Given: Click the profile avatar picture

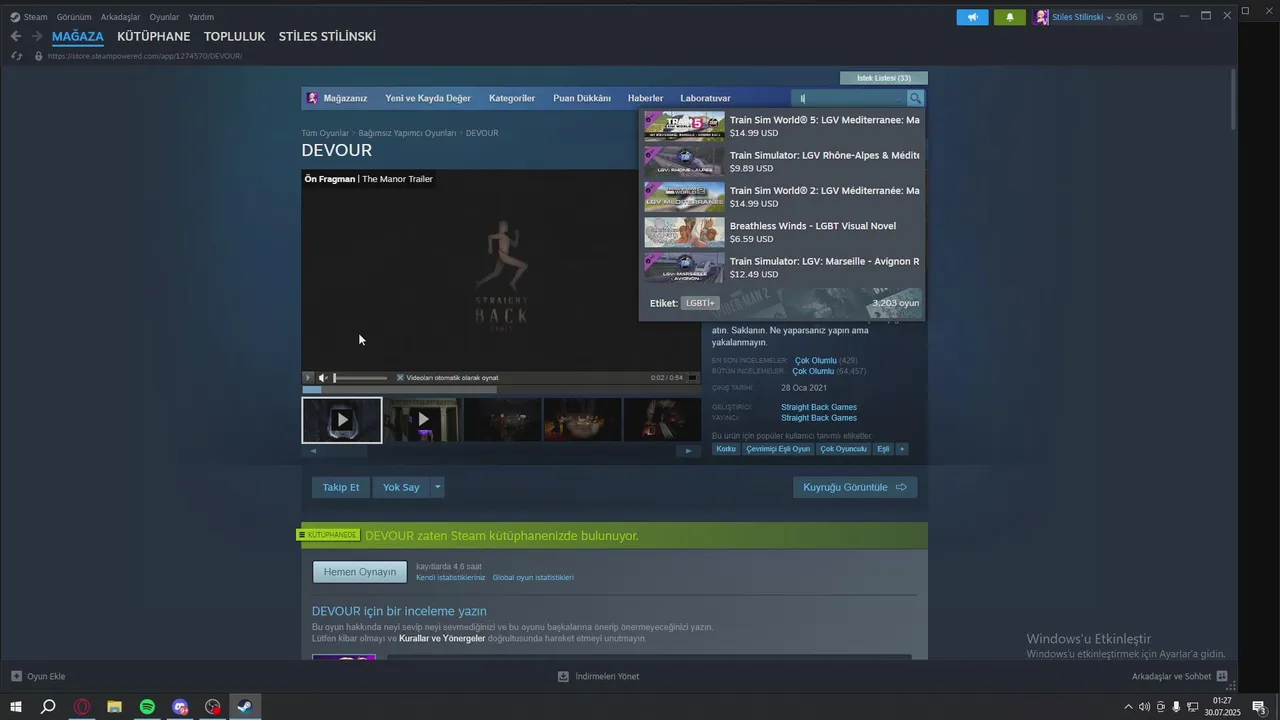Looking at the screenshot, I should click(x=1042, y=17).
